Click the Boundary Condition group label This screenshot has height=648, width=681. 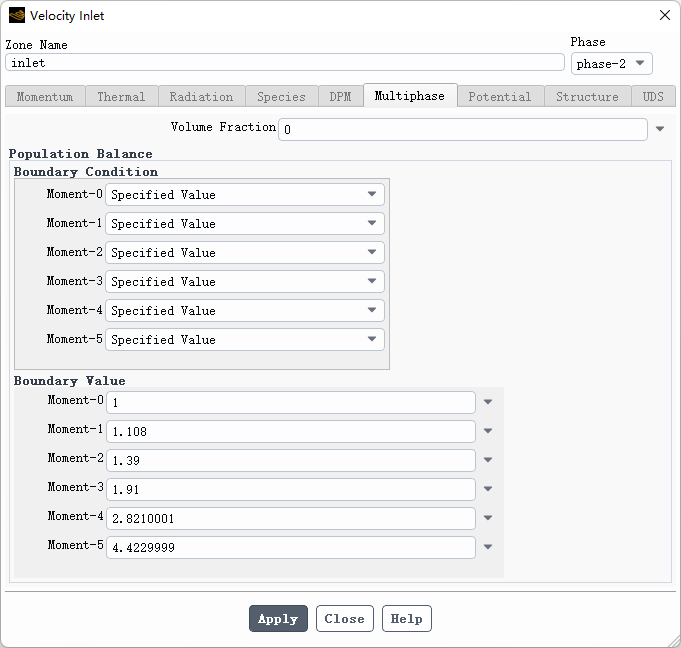point(86,172)
